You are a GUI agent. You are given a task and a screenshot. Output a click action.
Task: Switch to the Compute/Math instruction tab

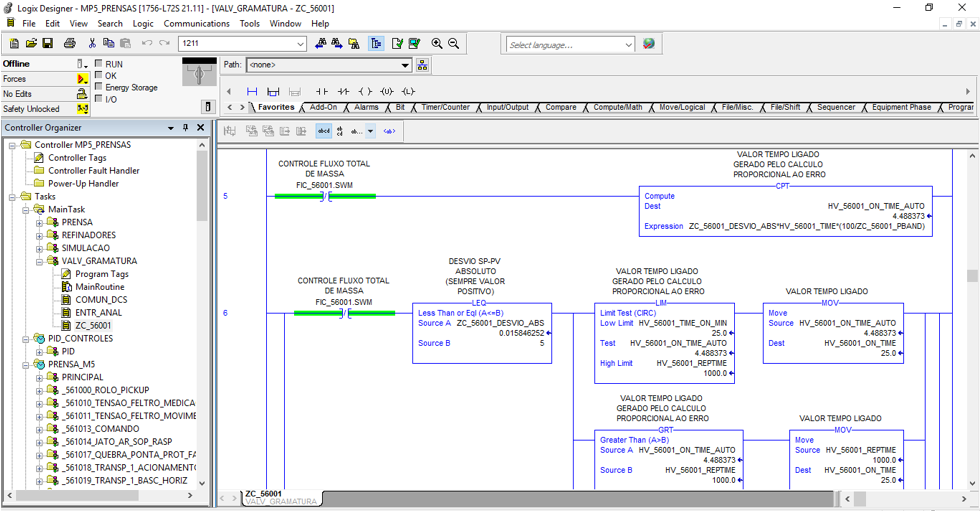(x=618, y=107)
